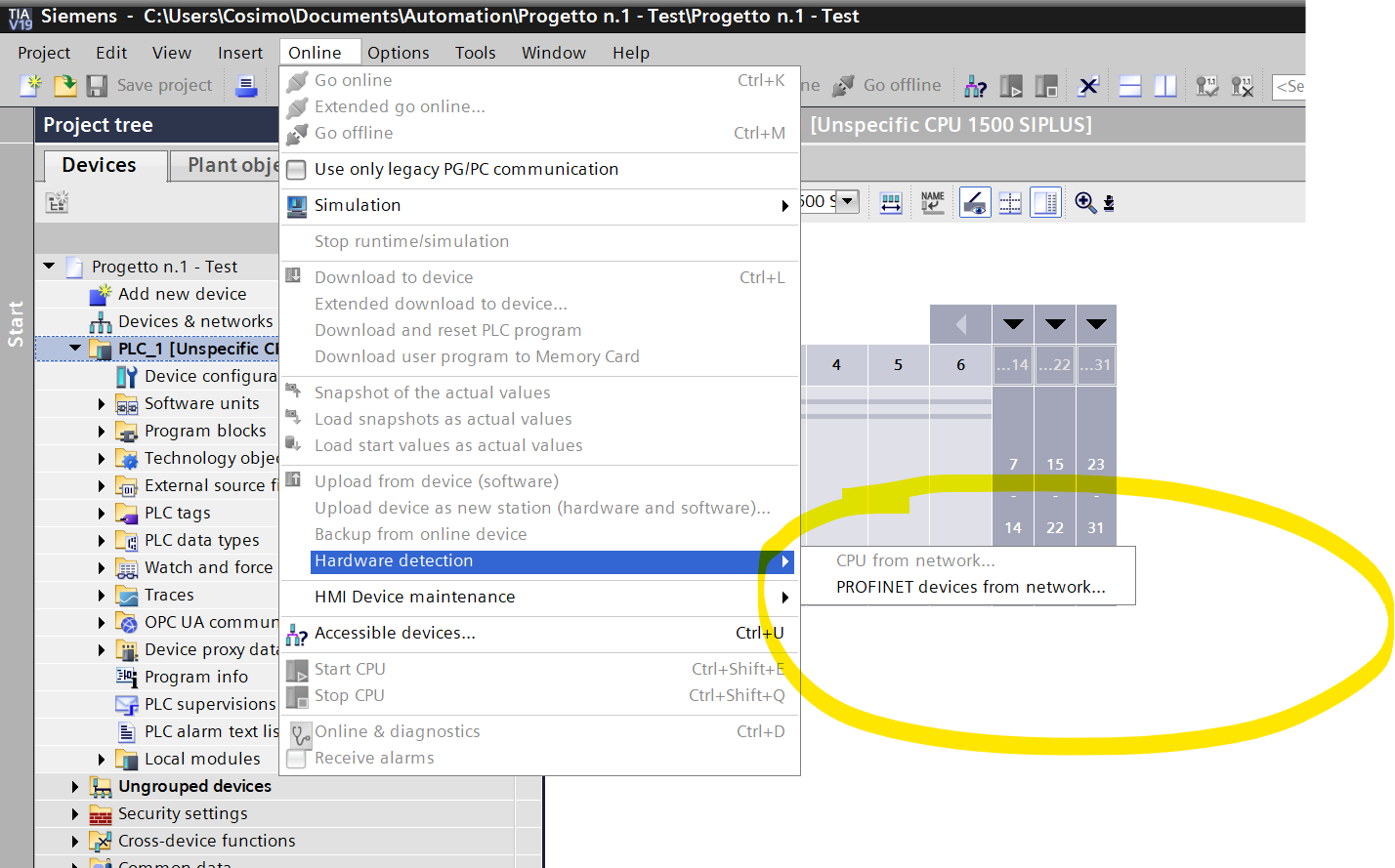Image resolution: width=1395 pixels, height=868 pixels.
Task: Open Device configuration tree item
Action: click(x=210, y=376)
